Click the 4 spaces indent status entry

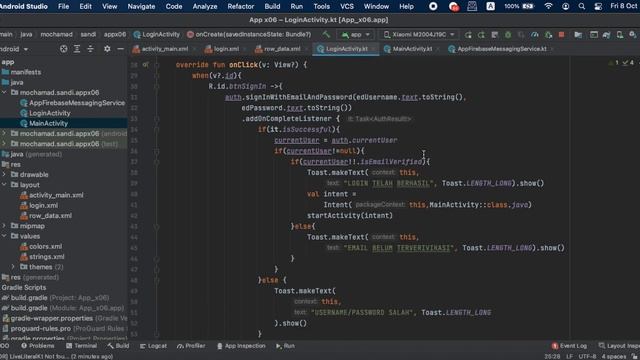pos(613,356)
